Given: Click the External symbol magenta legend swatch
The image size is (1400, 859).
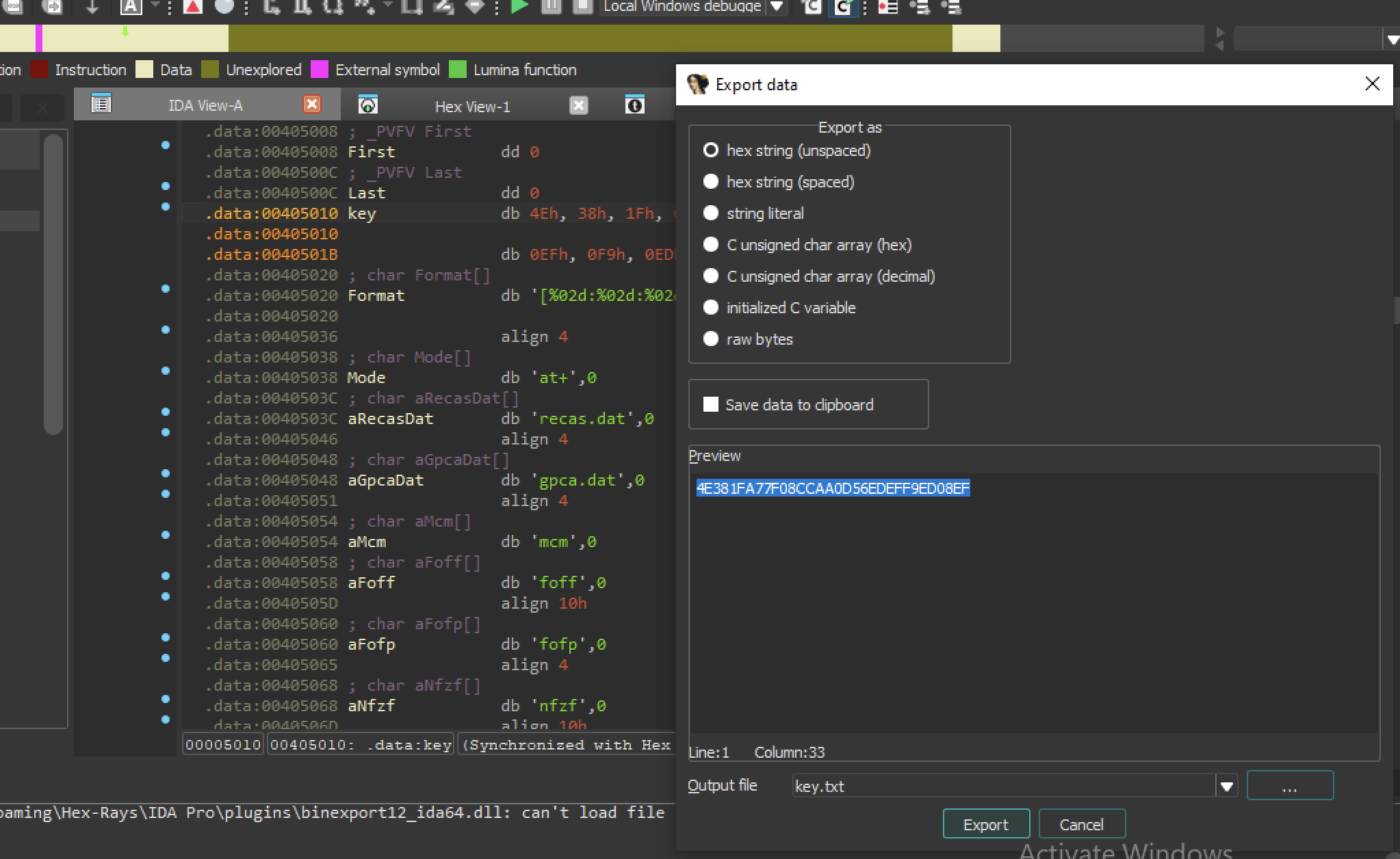Looking at the screenshot, I should (320, 69).
